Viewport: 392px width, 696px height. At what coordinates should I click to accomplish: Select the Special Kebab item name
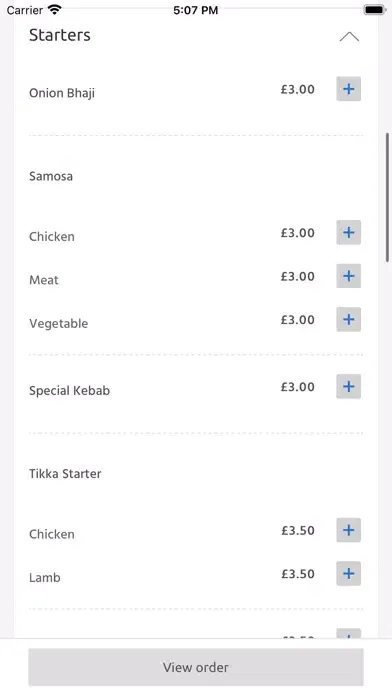(69, 391)
